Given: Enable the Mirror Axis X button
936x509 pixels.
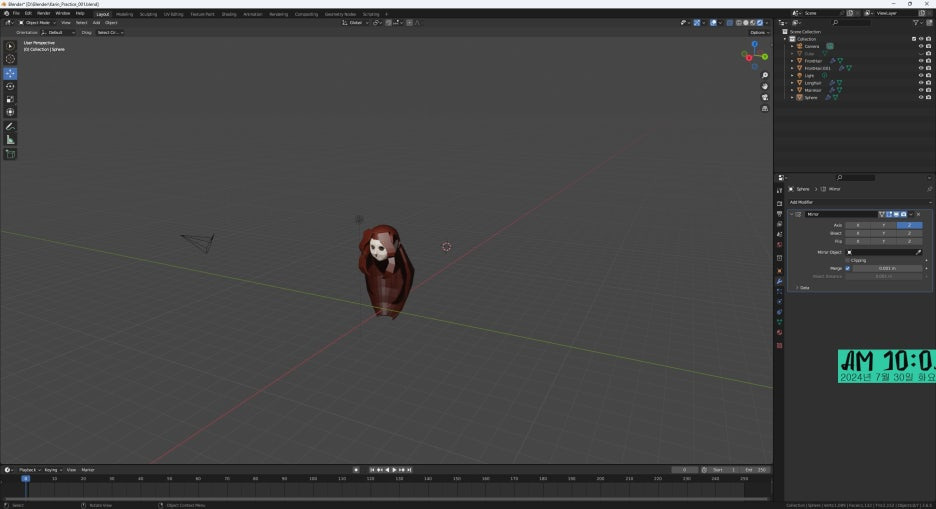Looking at the screenshot, I should click(x=858, y=225).
